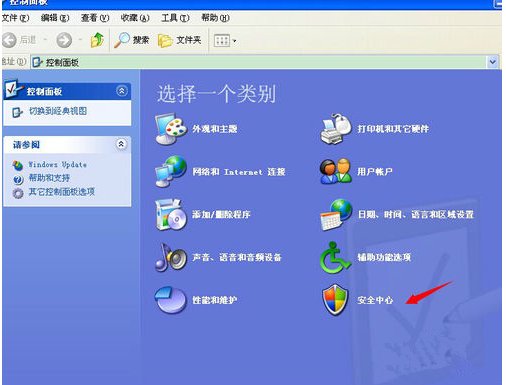The image size is (506, 385).
Task: Click the 日期、时间、语言和区域设置 label
Action: (416, 214)
